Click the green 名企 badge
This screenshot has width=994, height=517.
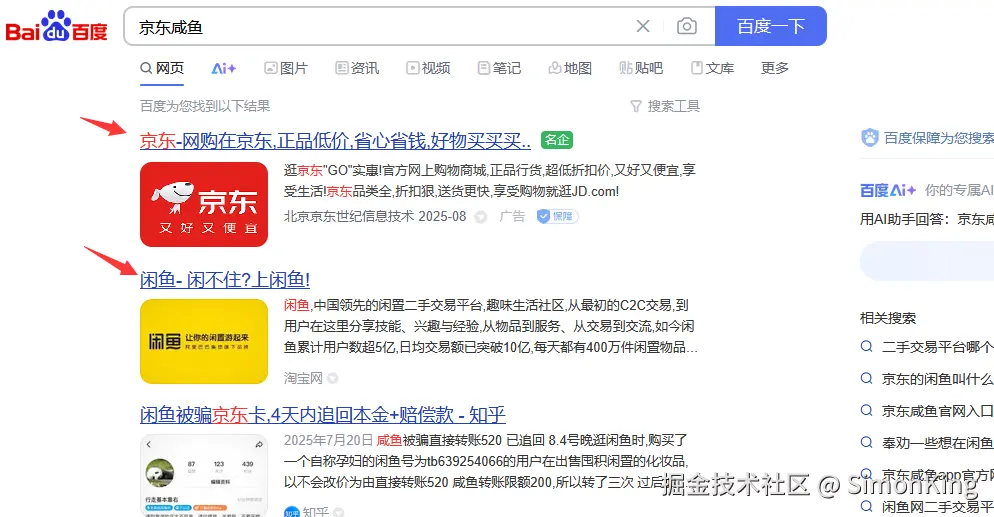557,140
